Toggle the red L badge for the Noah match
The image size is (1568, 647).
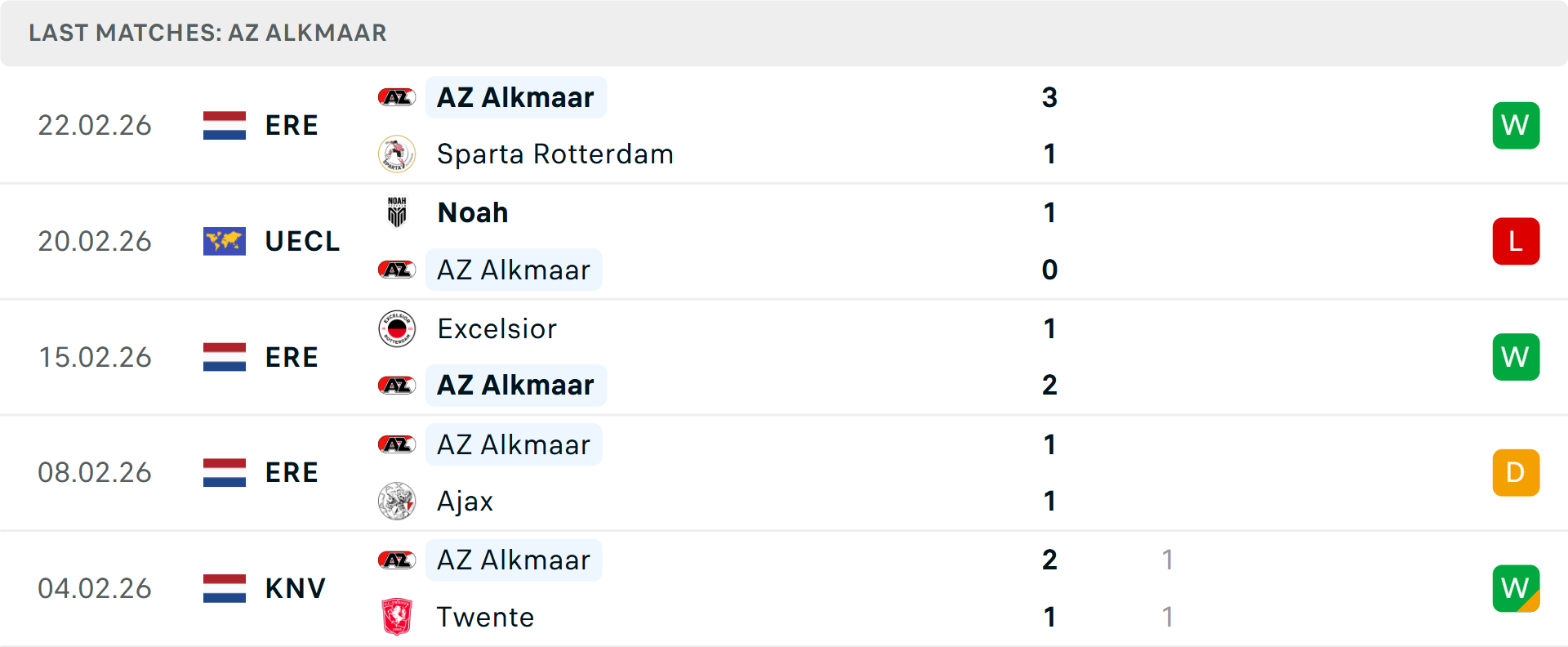[1516, 241]
